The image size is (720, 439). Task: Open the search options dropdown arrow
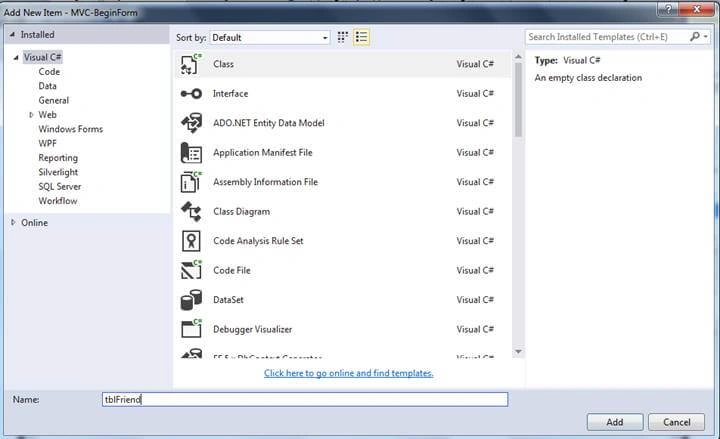[706, 36]
